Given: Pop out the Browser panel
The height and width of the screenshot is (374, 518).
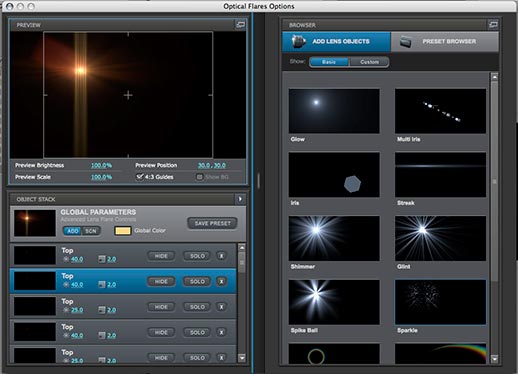Looking at the screenshot, I should click(493, 25).
